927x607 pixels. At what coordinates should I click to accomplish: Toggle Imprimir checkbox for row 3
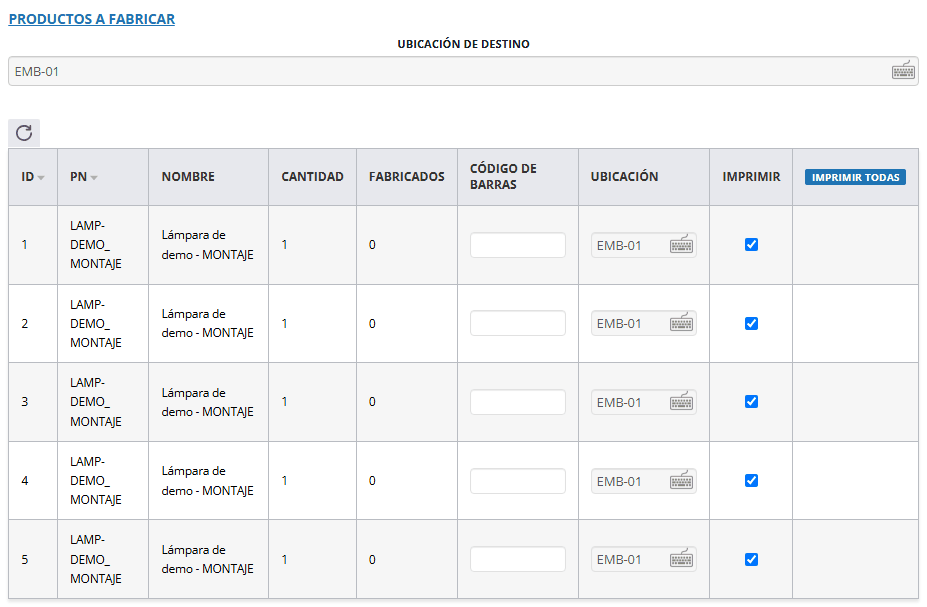(751, 402)
